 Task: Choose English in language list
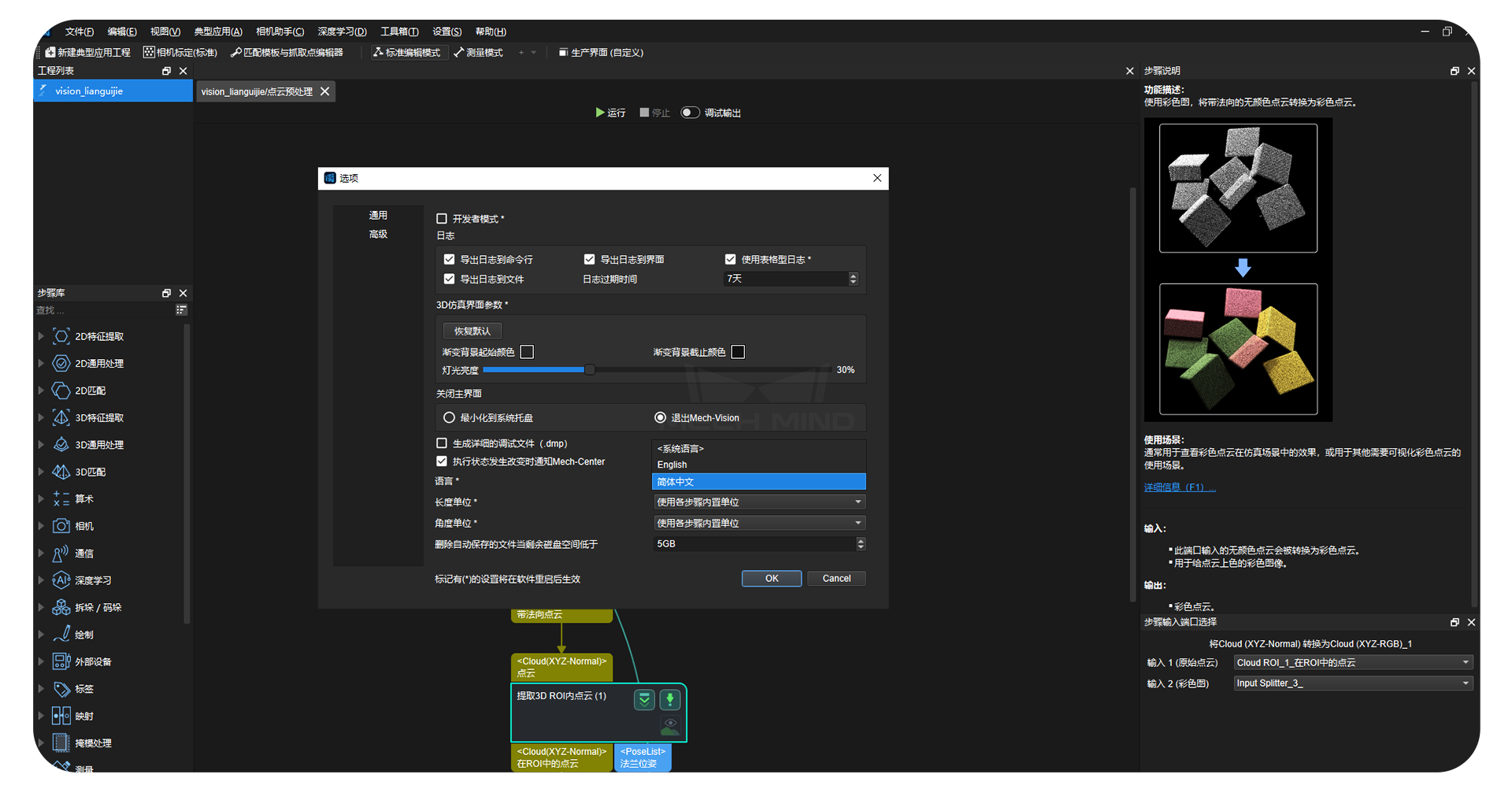point(758,465)
